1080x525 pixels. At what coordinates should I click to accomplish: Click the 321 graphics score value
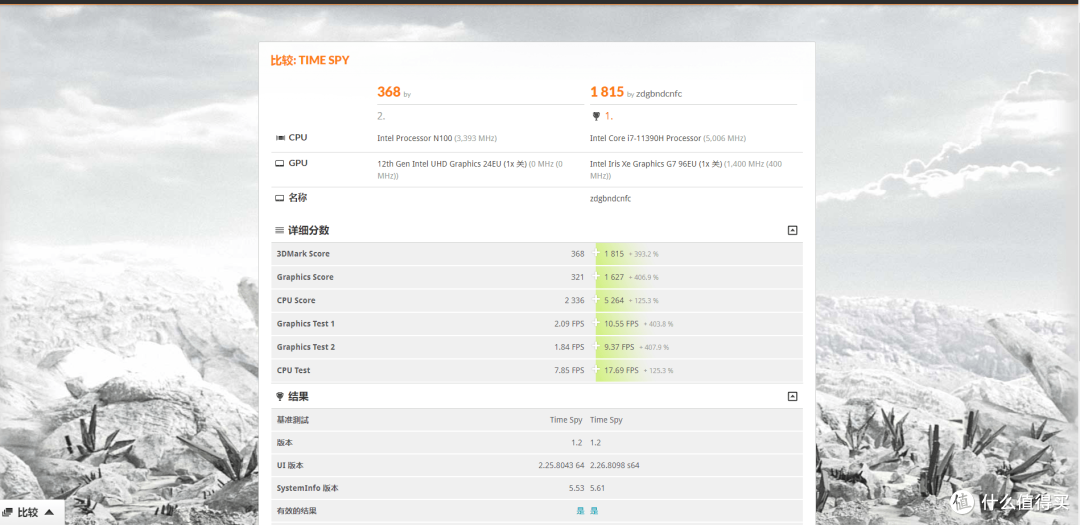click(577, 277)
